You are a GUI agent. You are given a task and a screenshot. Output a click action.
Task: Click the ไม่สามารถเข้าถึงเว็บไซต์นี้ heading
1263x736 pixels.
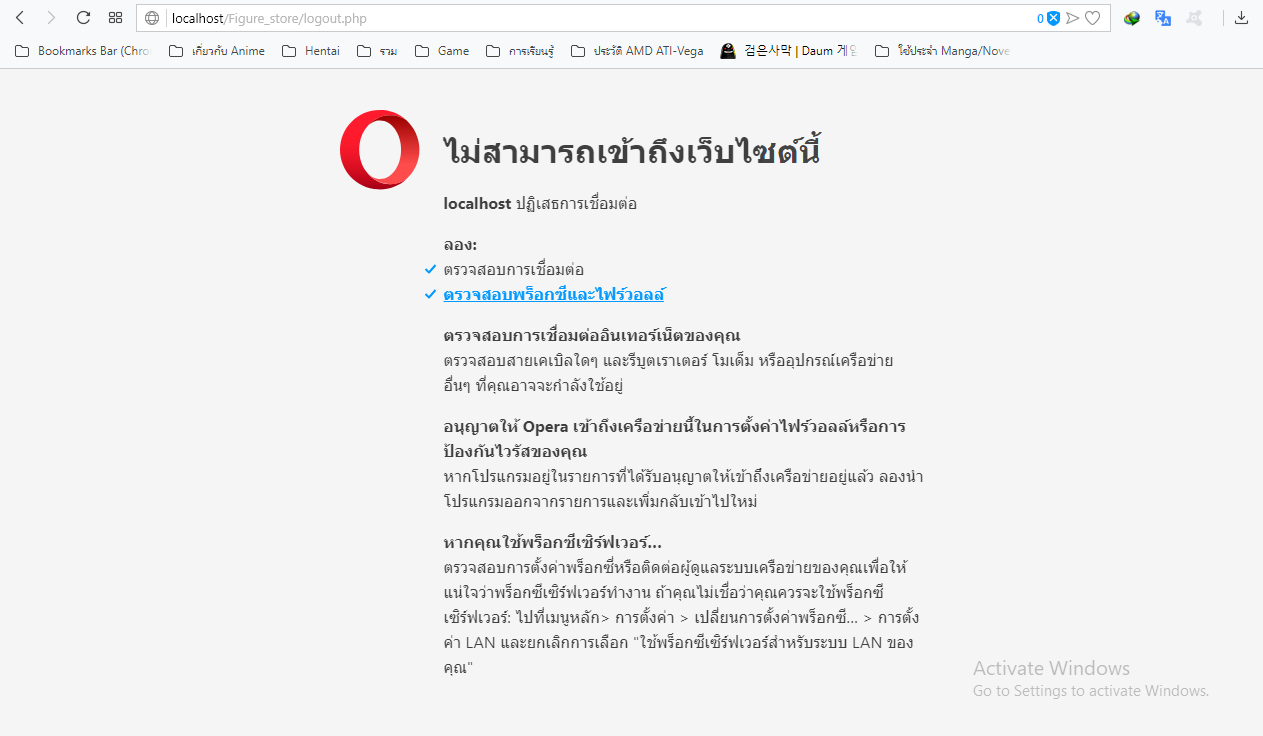click(632, 152)
